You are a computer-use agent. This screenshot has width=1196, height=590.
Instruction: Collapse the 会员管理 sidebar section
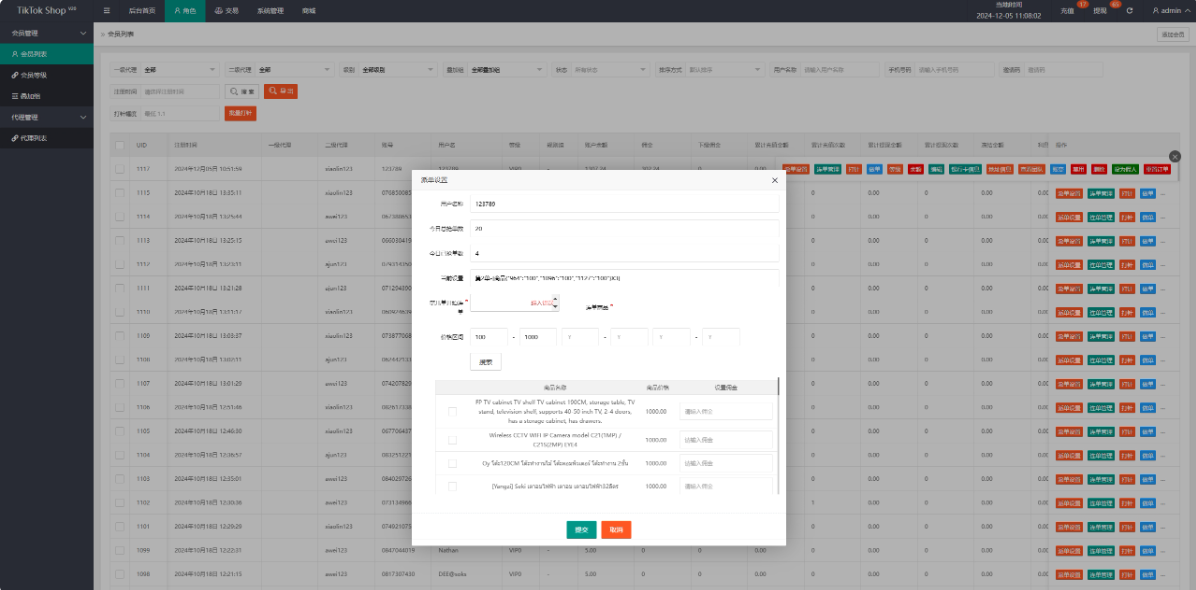tap(47, 33)
